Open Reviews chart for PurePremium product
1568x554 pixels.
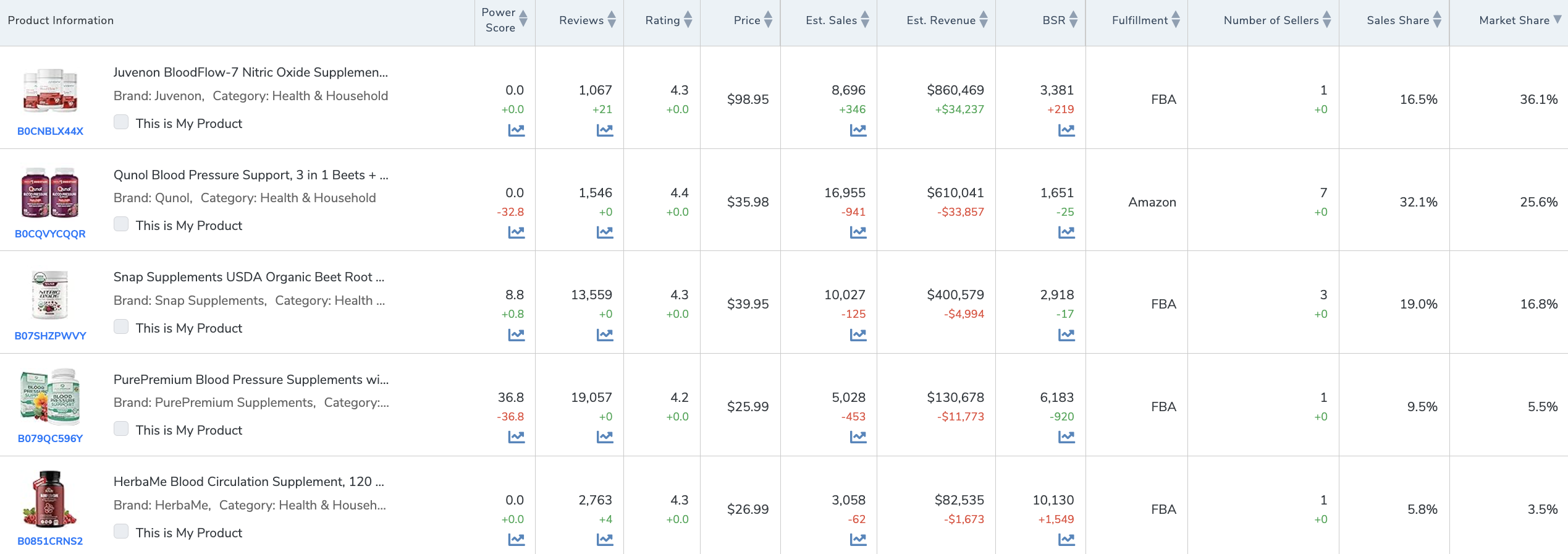coord(605,437)
